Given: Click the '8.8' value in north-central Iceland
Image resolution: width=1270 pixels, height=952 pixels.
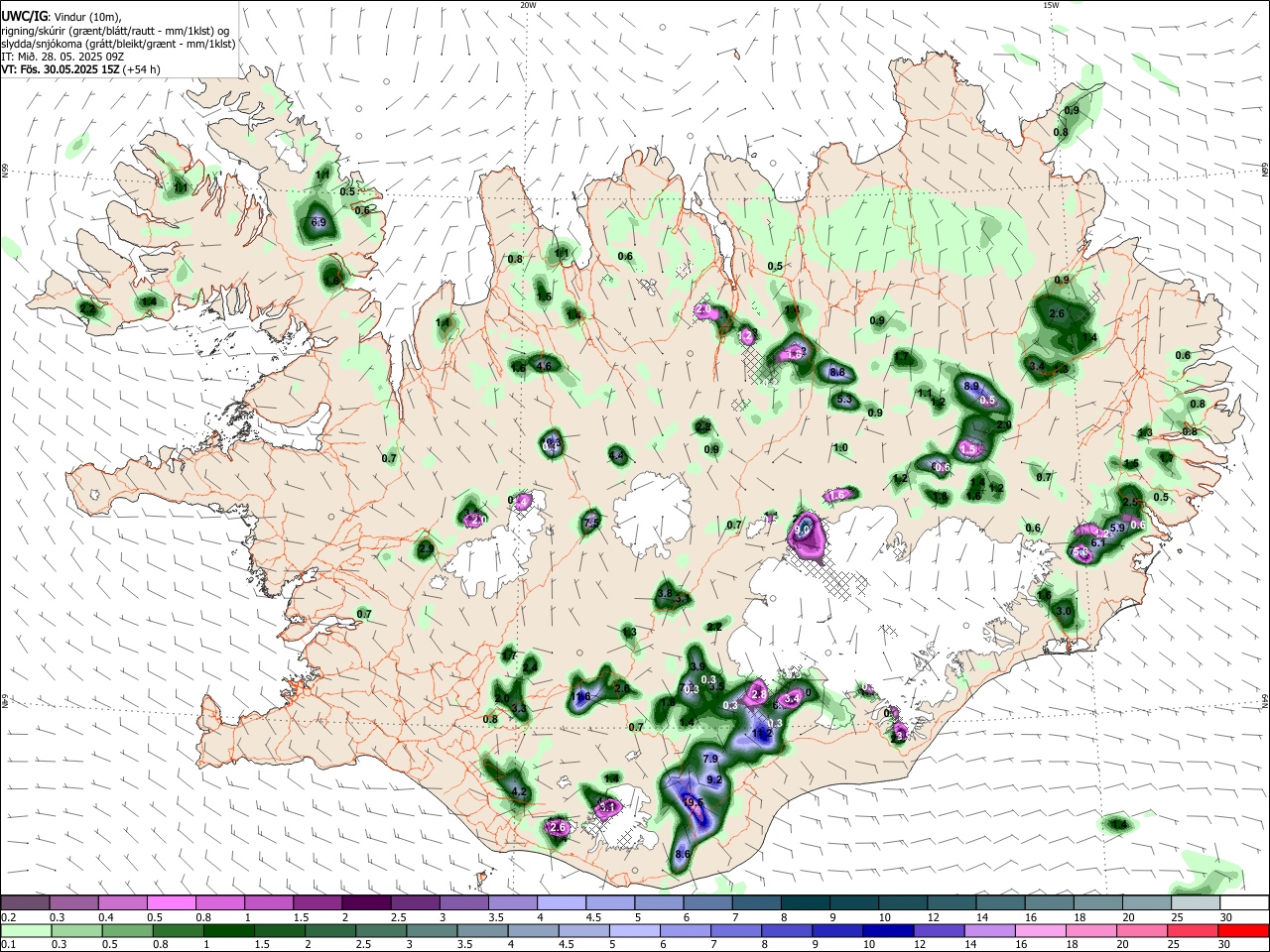Looking at the screenshot, I should tap(836, 373).
